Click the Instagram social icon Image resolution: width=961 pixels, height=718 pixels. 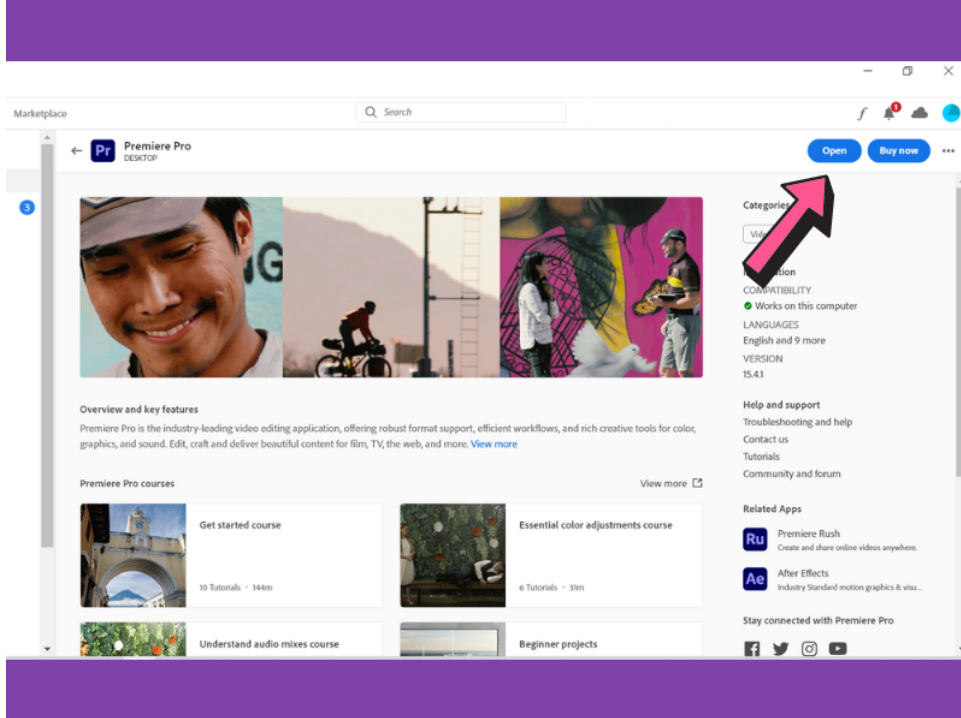click(x=809, y=648)
